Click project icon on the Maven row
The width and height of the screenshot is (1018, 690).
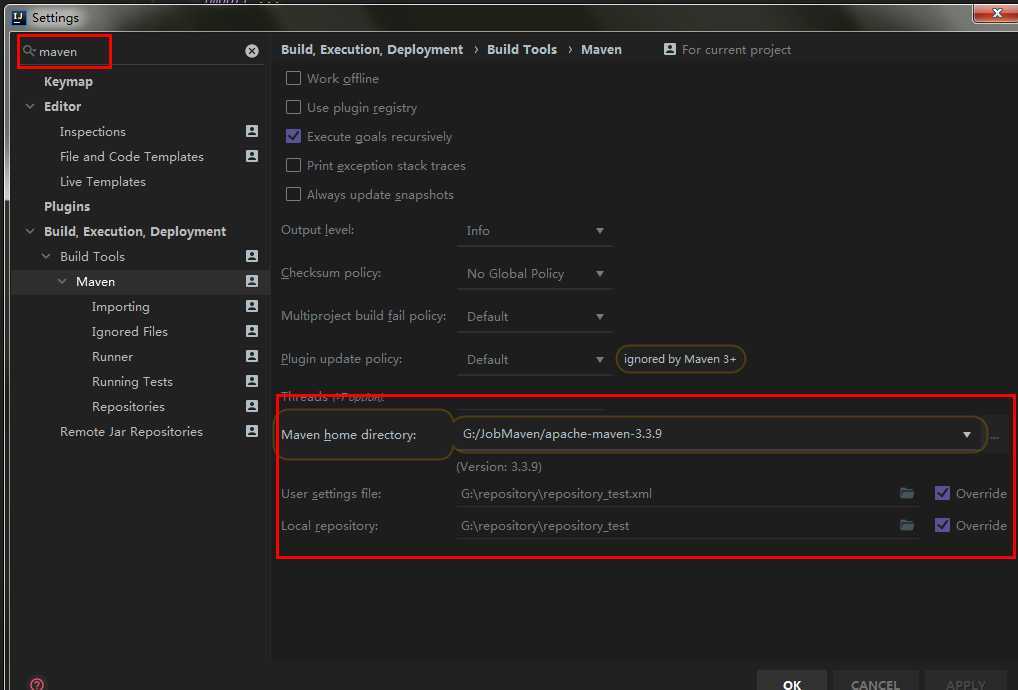[252, 281]
